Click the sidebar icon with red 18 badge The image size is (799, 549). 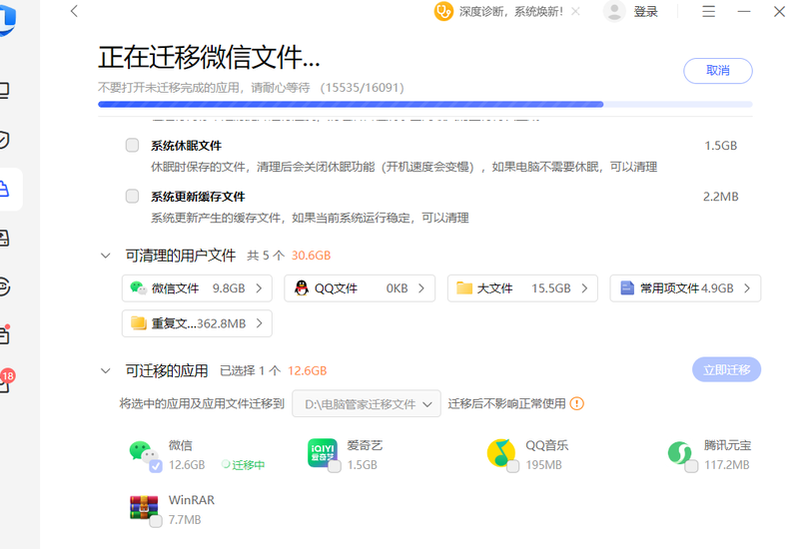(4, 381)
